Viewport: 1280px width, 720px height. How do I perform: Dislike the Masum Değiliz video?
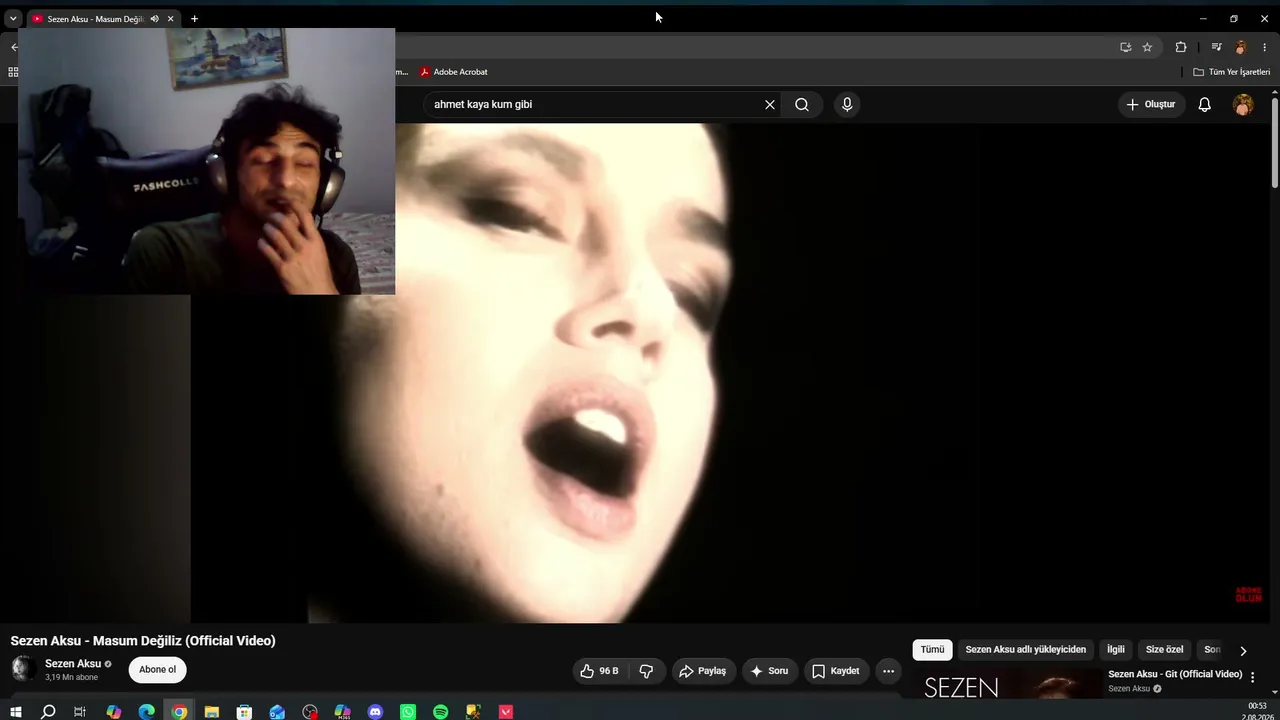[x=646, y=671]
